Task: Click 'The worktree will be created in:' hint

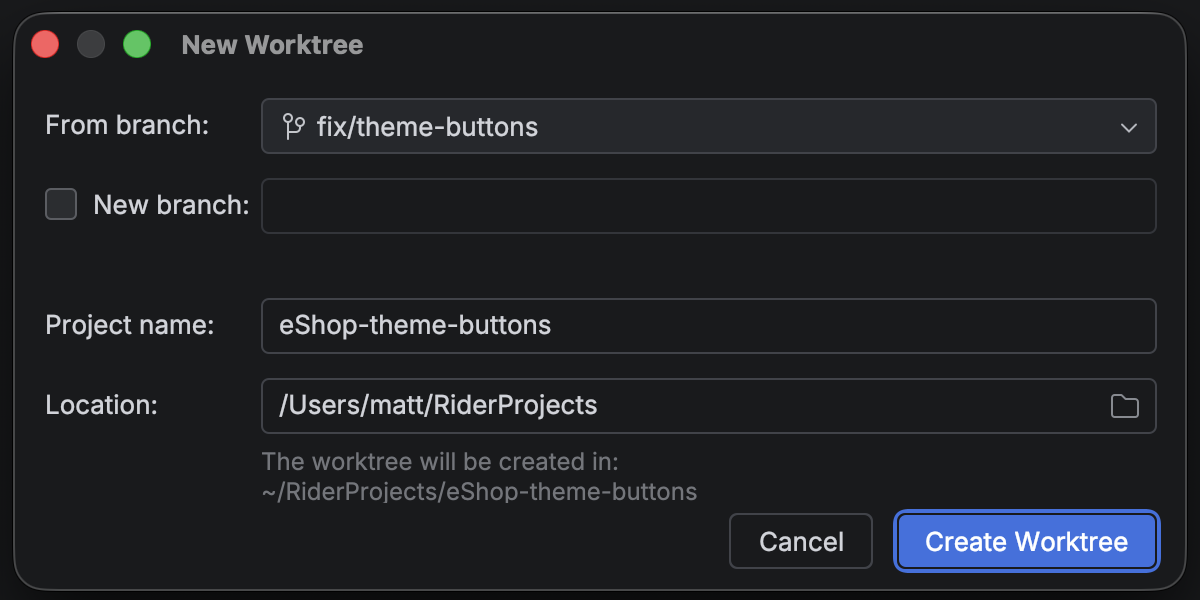Action: click(x=441, y=462)
